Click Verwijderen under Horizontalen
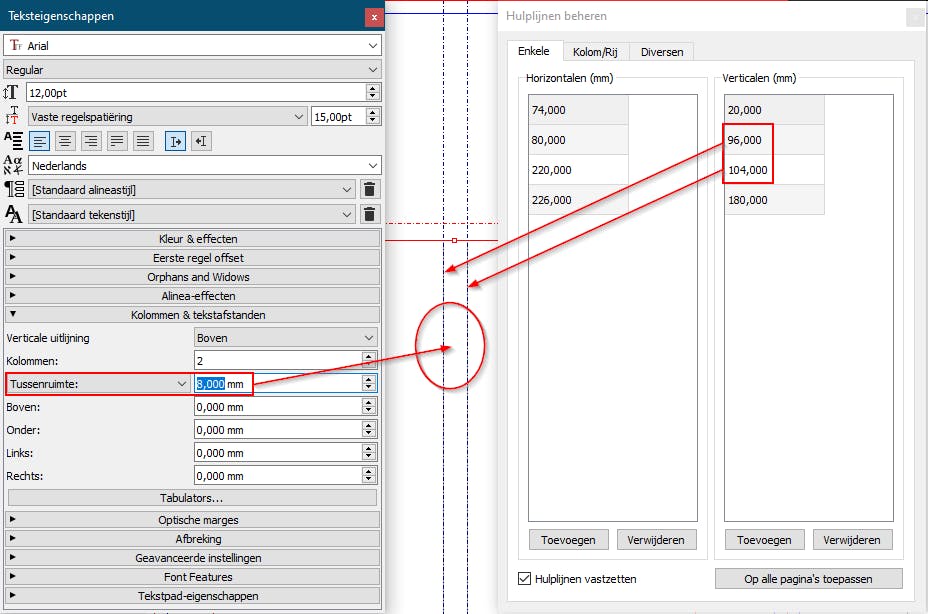The image size is (928, 614). tap(656, 540)
